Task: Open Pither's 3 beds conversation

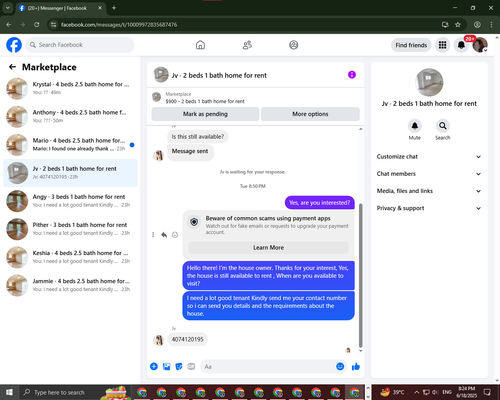Action: pyautogui.click(x=70, y=229)
